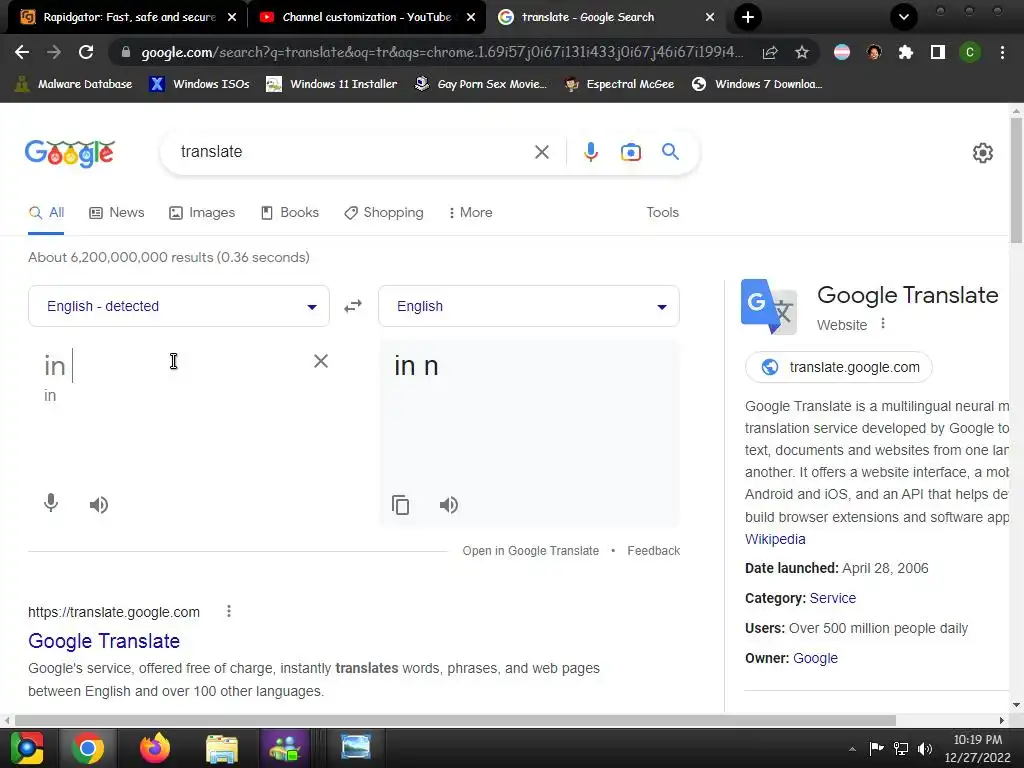The image size is (1024, 768).
Task: Click into the Google search text field
Action: coord(353,152)
